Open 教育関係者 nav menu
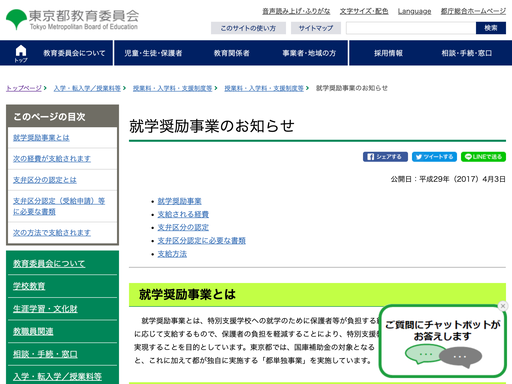512x384 pixels. [232, 53]
